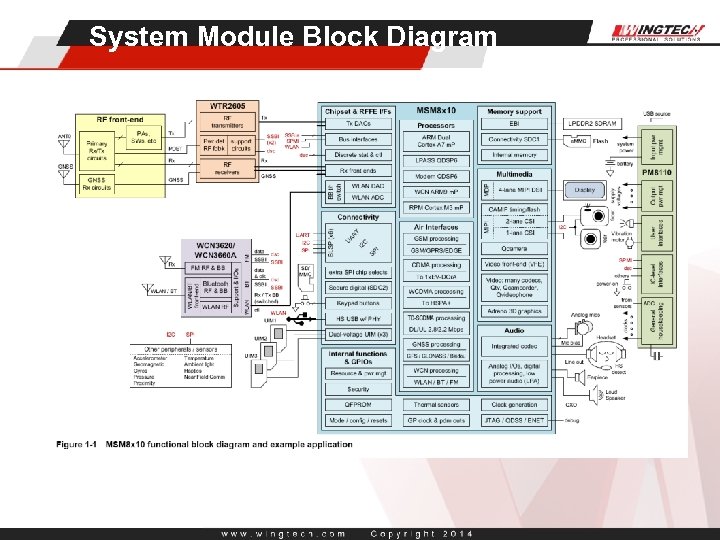
Task: Click the QFPROM block
Action: (x=359, y=405)
